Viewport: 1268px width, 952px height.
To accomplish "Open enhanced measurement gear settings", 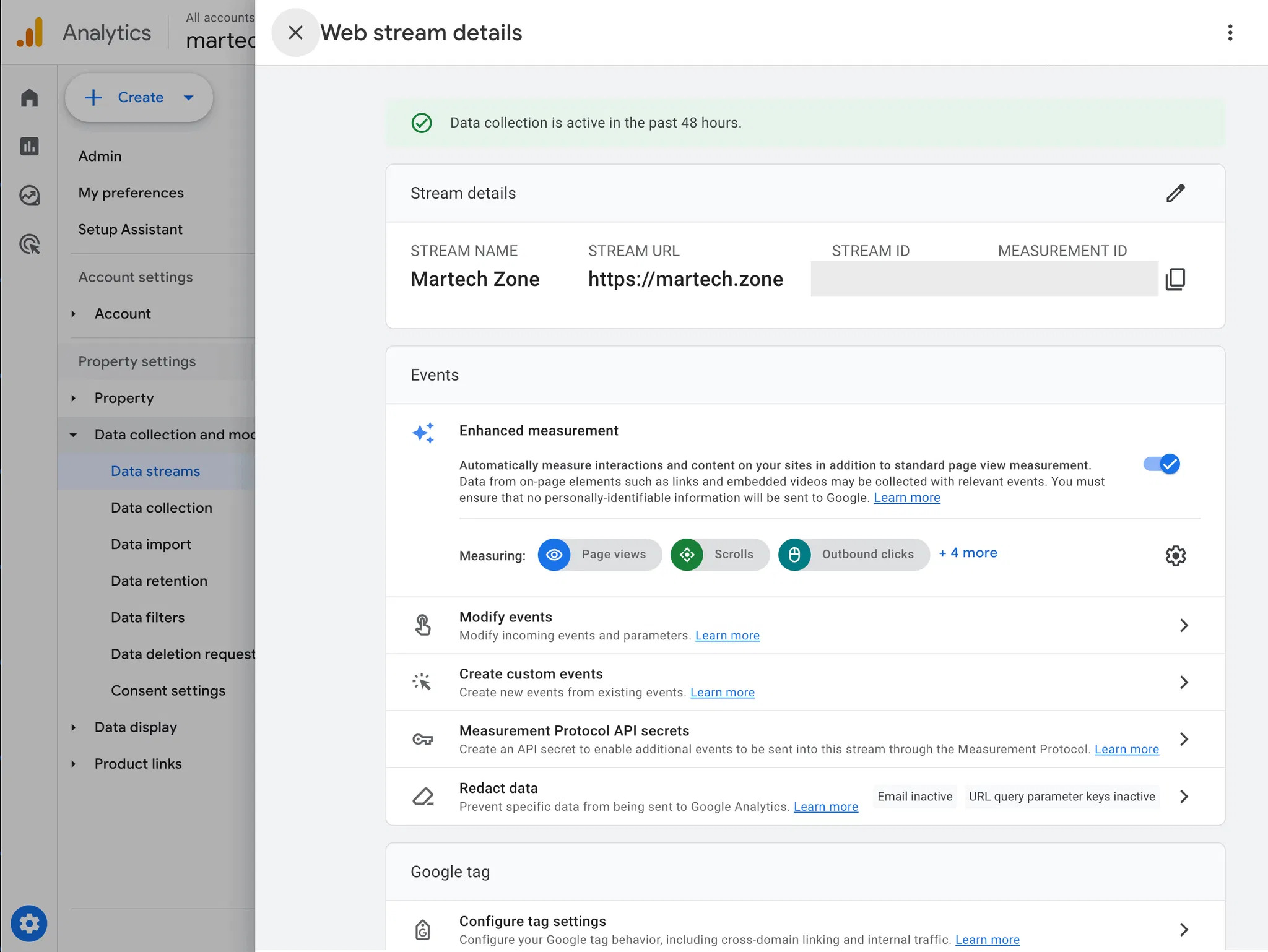I will (1175, 555).
